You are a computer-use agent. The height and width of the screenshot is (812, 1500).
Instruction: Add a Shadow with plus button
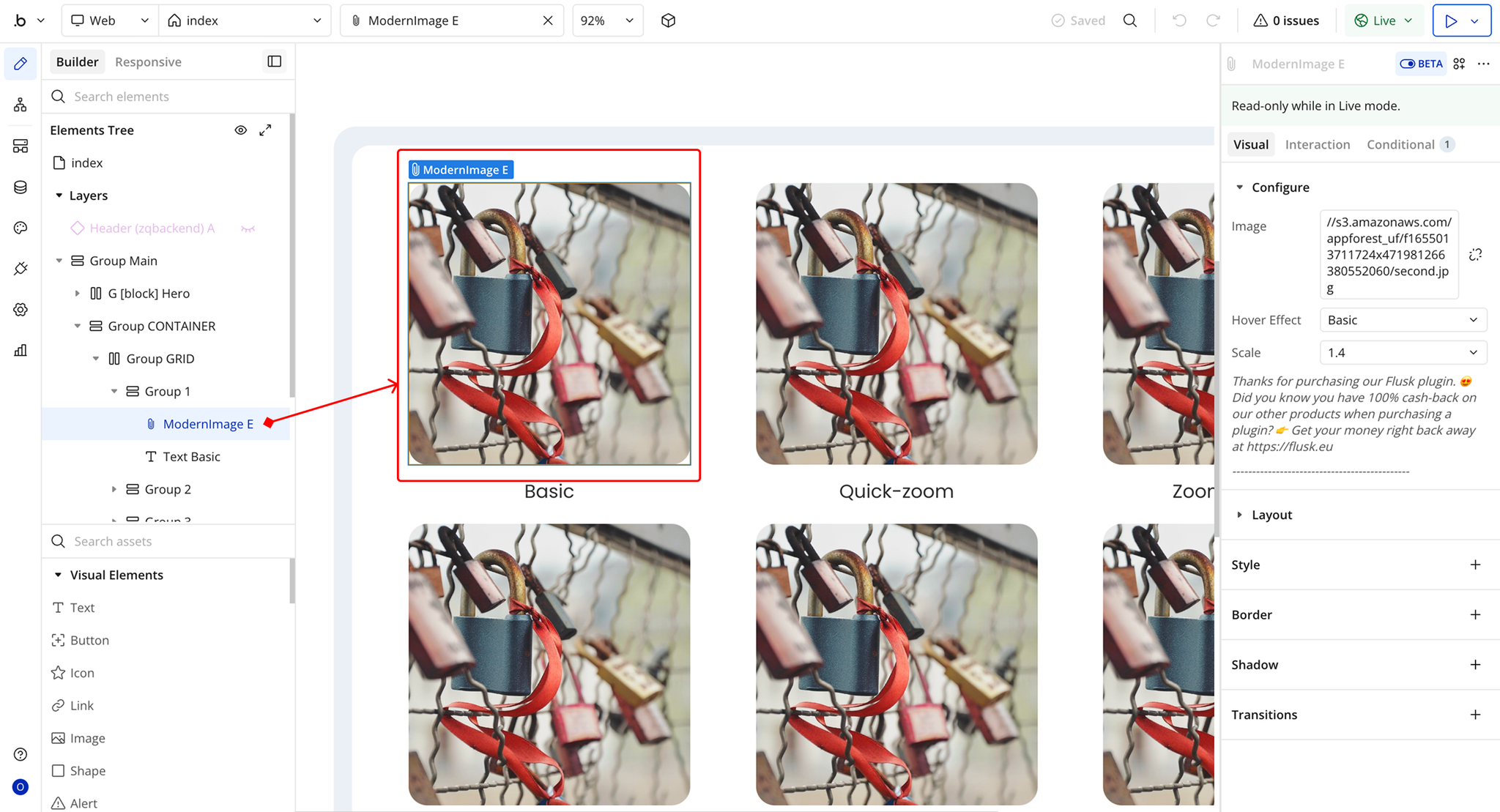point(1475,665)
